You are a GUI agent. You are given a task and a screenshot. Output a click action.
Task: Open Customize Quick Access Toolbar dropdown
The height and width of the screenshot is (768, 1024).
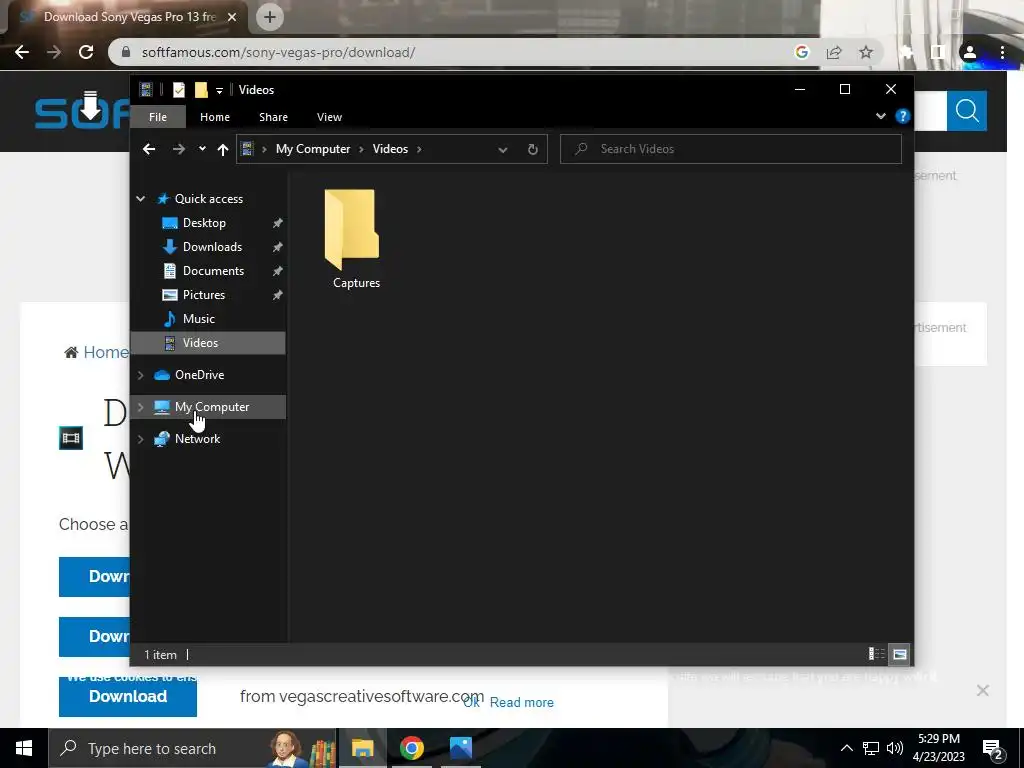(x=219, y=90)
